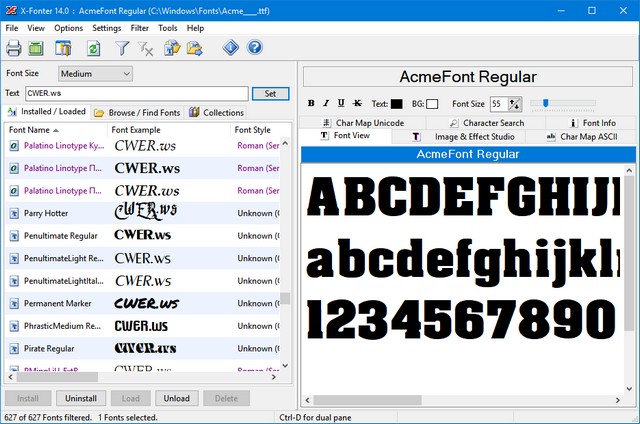Click the Filter funnel toolbar icon

tap(122, 48)
